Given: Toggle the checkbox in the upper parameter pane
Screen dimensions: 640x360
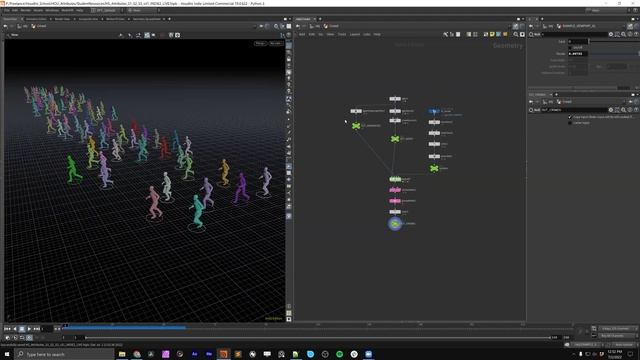Looking at the screenshot, I should coord(570,47).
